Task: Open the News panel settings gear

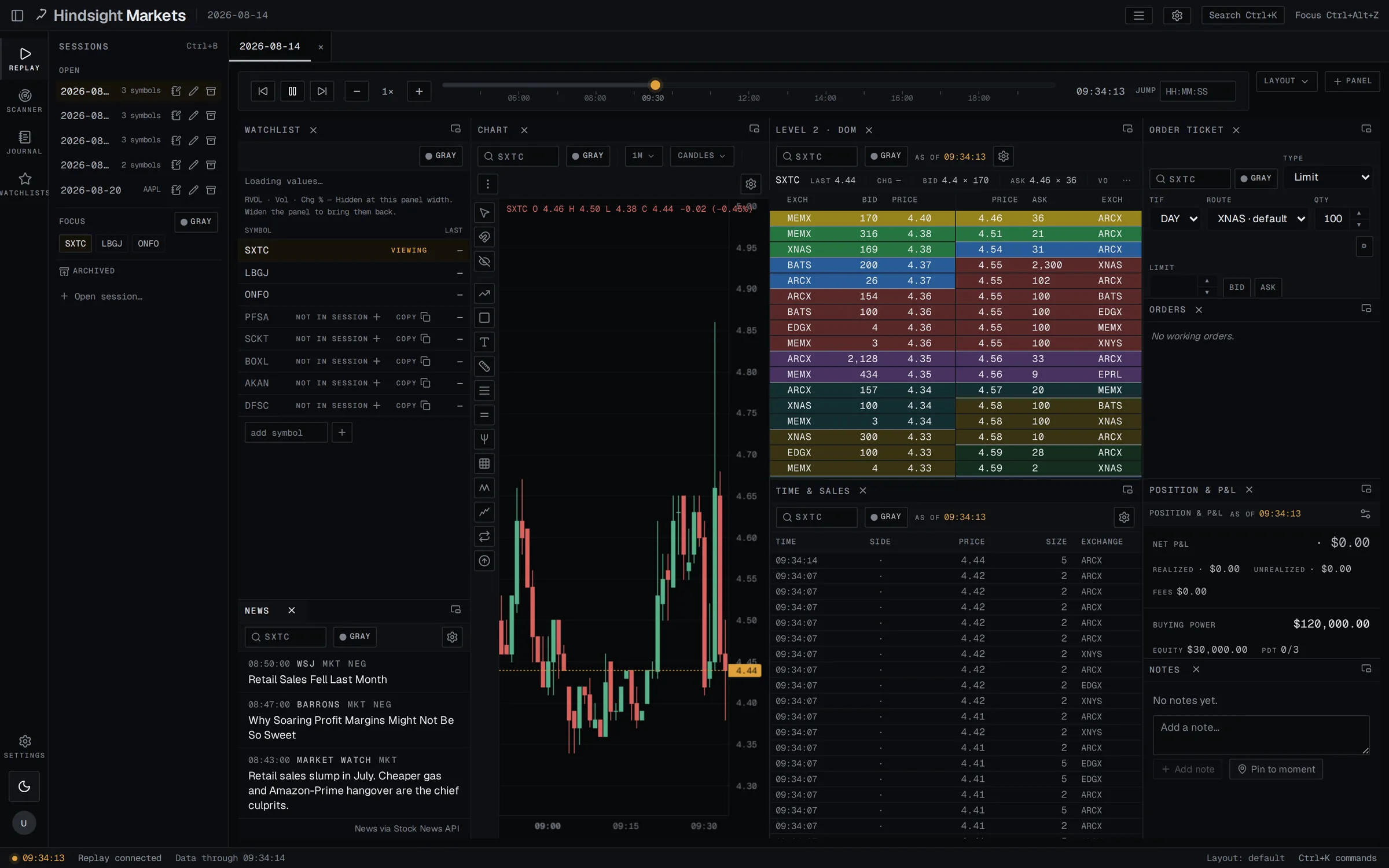Action: pyautogui.click(x=452, y=637)
